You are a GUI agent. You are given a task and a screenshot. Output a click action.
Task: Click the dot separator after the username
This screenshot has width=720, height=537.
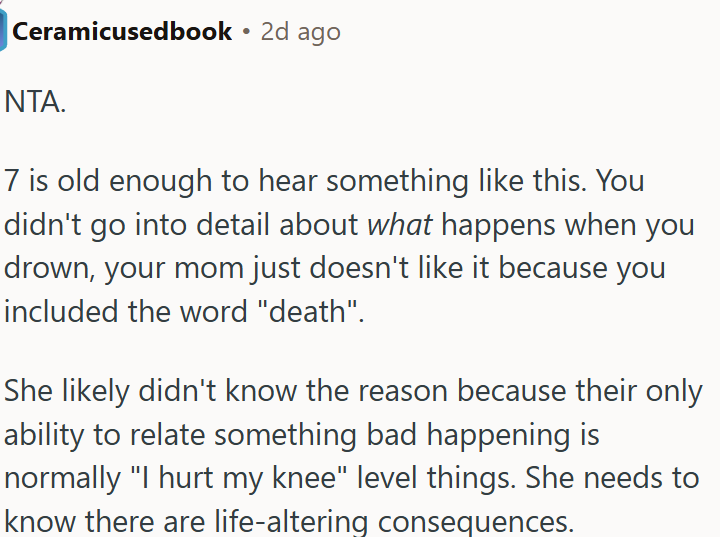247,32
